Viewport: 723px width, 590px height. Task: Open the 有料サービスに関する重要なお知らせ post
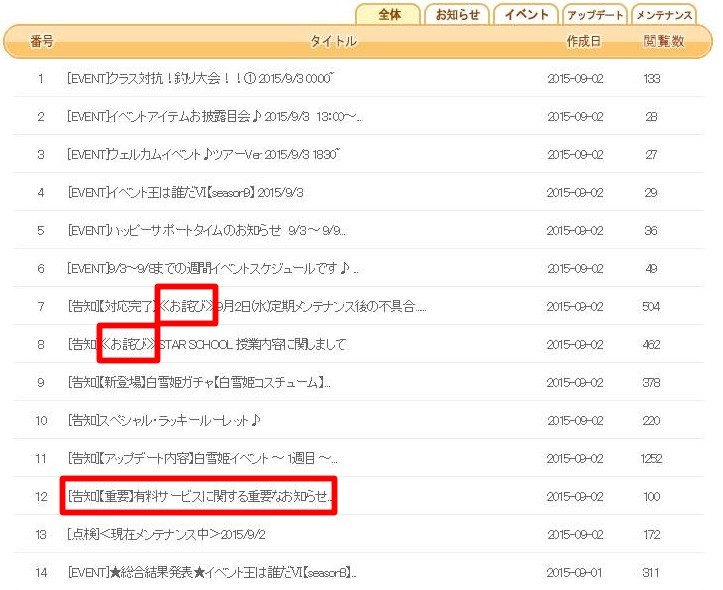click(199, 497)
